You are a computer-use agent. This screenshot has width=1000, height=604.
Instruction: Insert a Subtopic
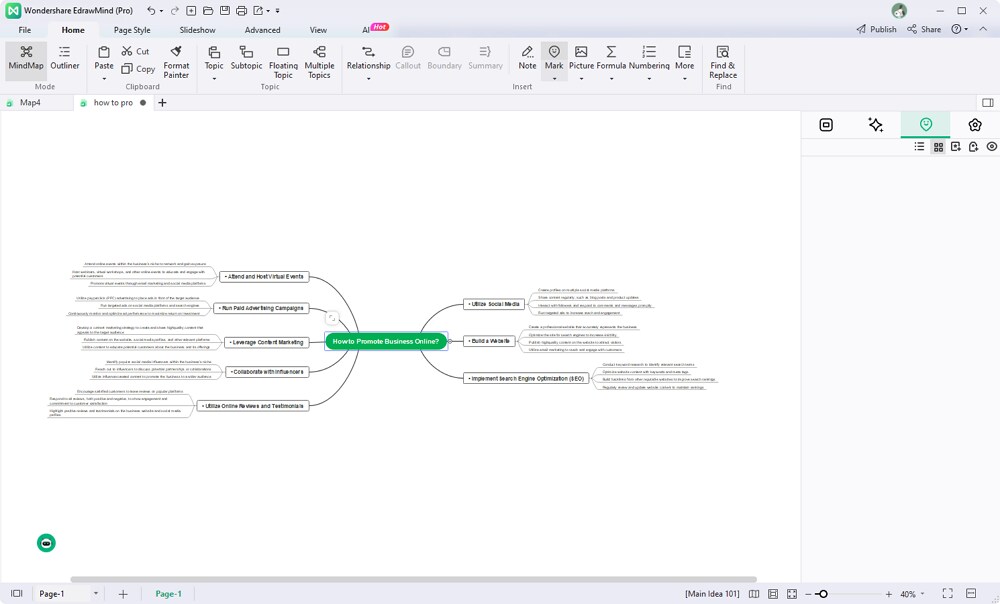(x=246, y=57)
